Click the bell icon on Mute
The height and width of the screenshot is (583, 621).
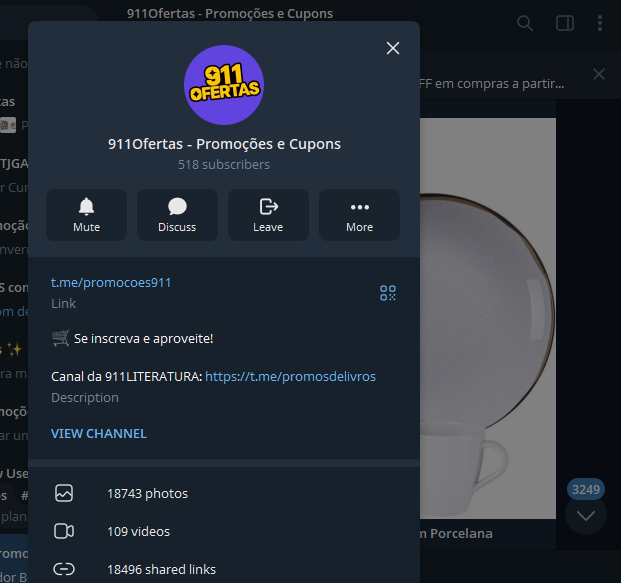point(86,206)
